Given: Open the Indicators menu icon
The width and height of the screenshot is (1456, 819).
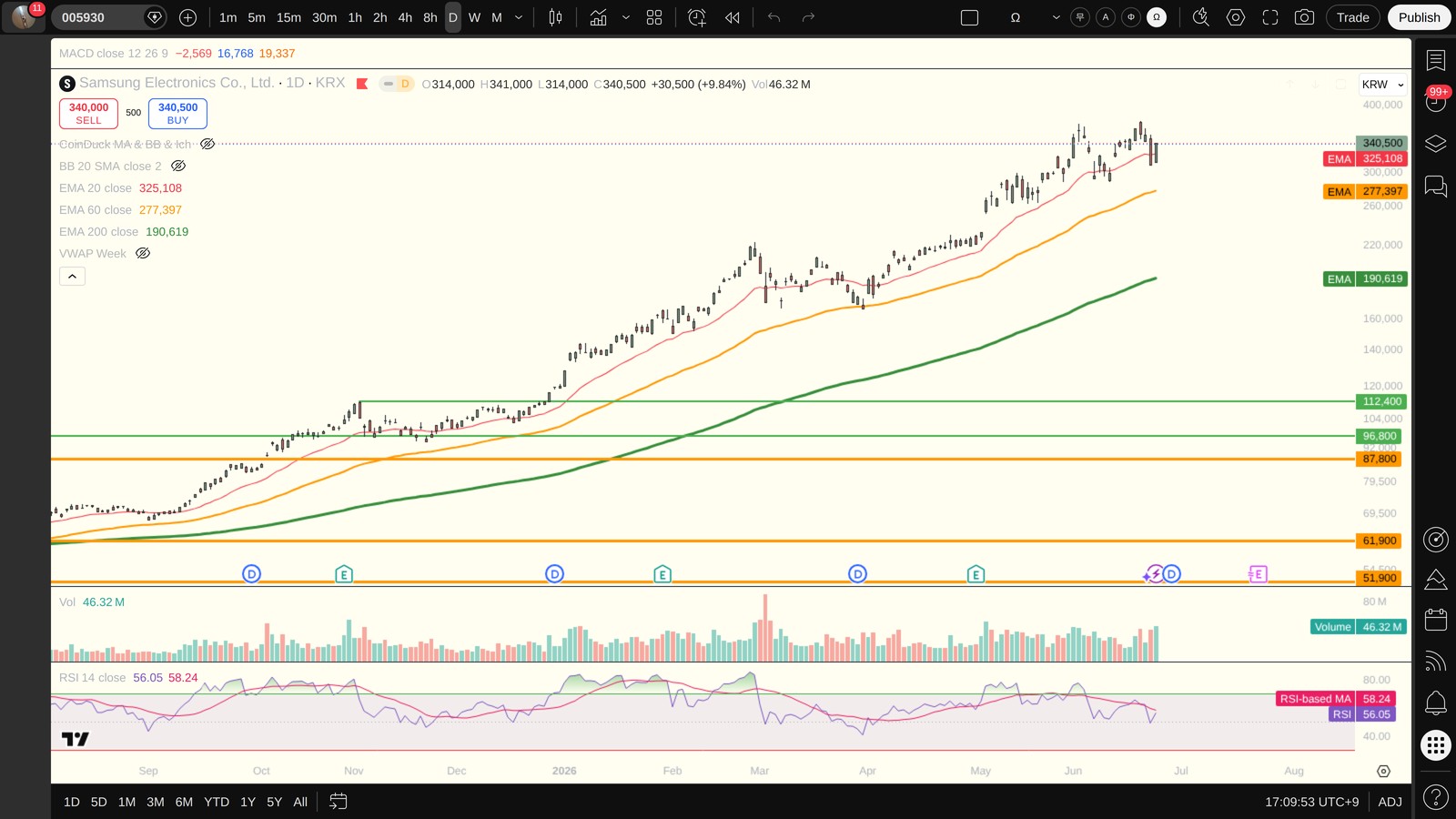Looking at the screenshot, I should pos(598,17).
